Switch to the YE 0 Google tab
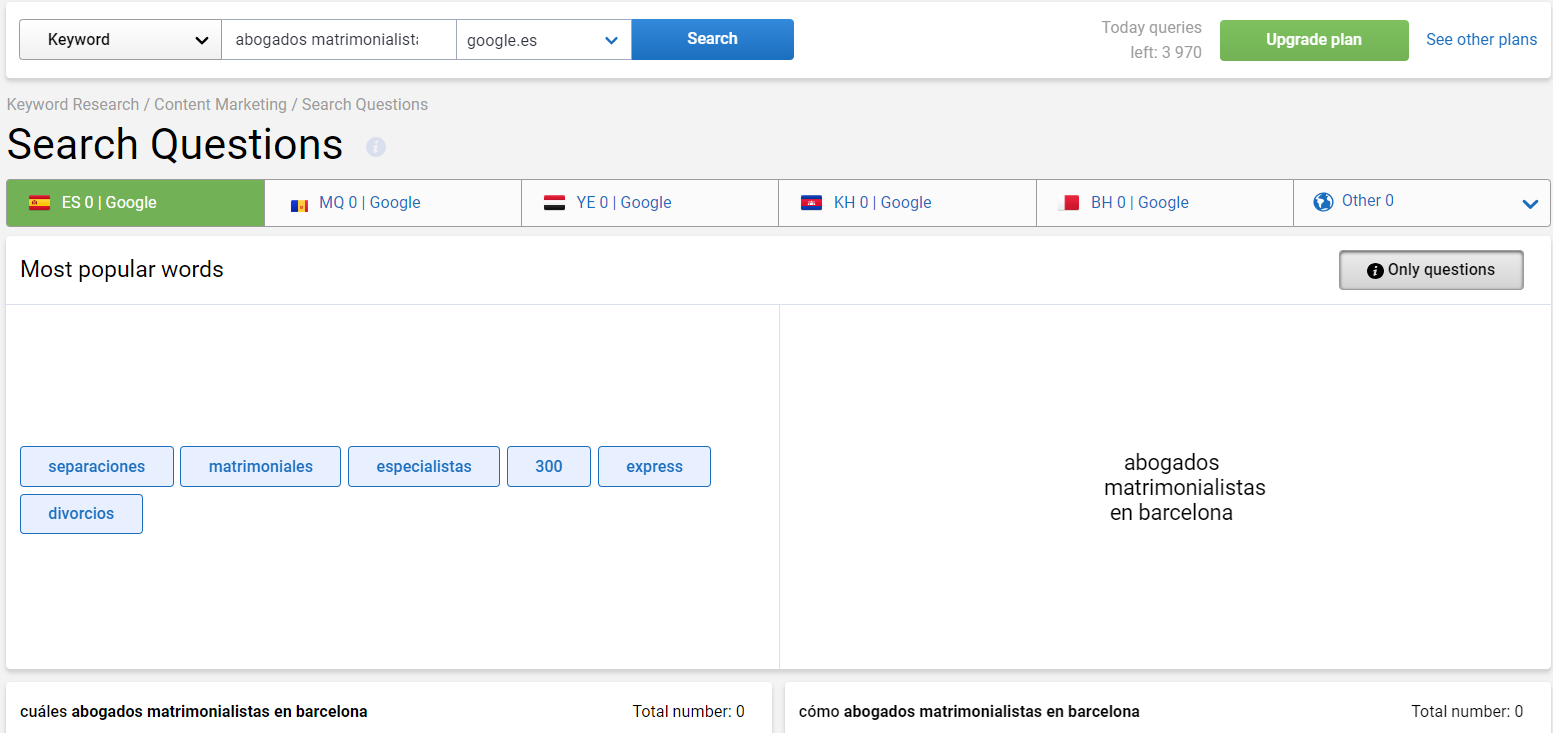This screenshot has height=733, width=1557. point(649,202)
